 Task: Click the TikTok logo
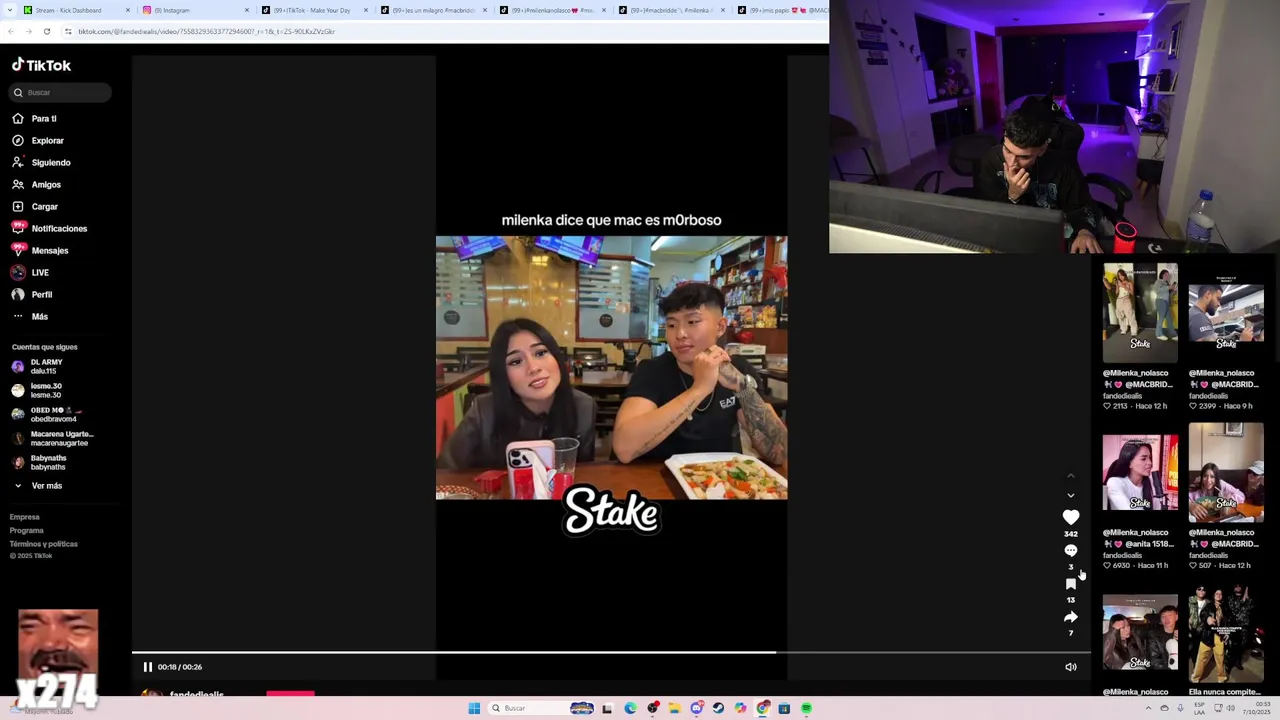41,65
